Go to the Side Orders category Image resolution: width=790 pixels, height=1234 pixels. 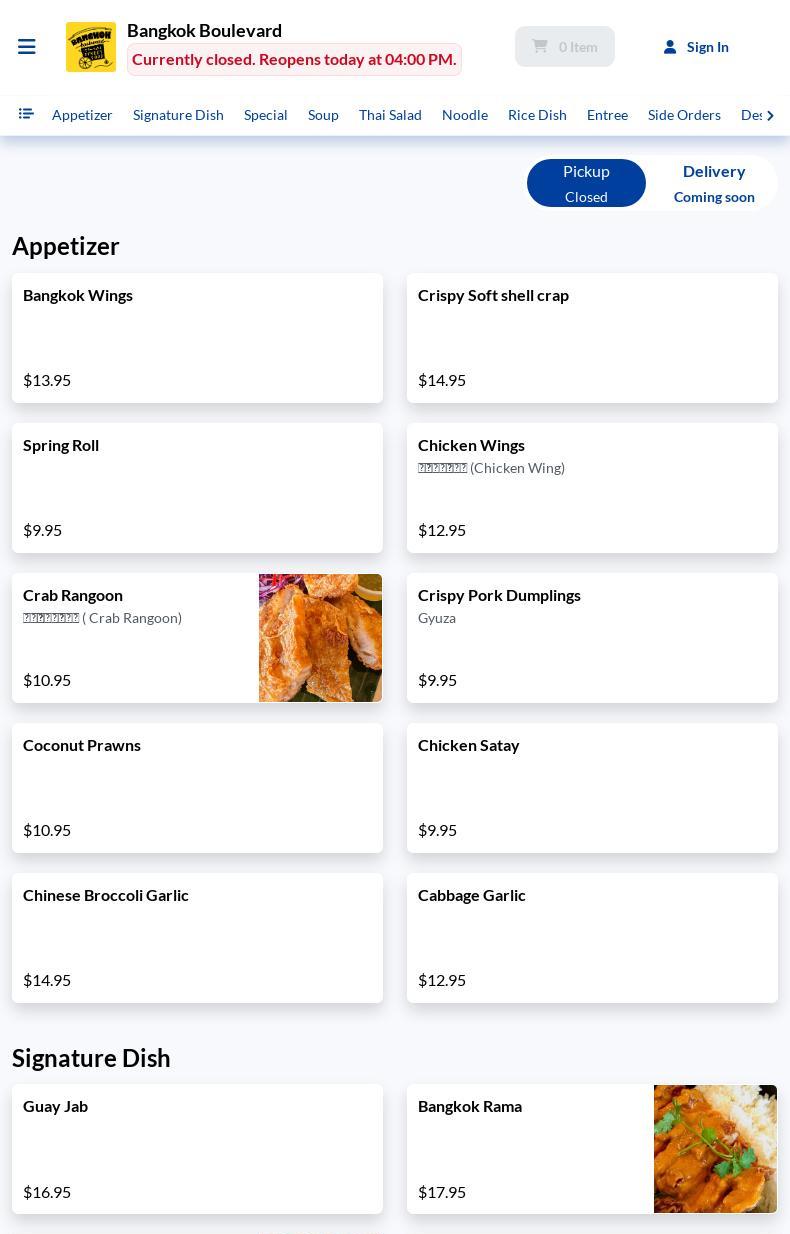coord(684,115)
